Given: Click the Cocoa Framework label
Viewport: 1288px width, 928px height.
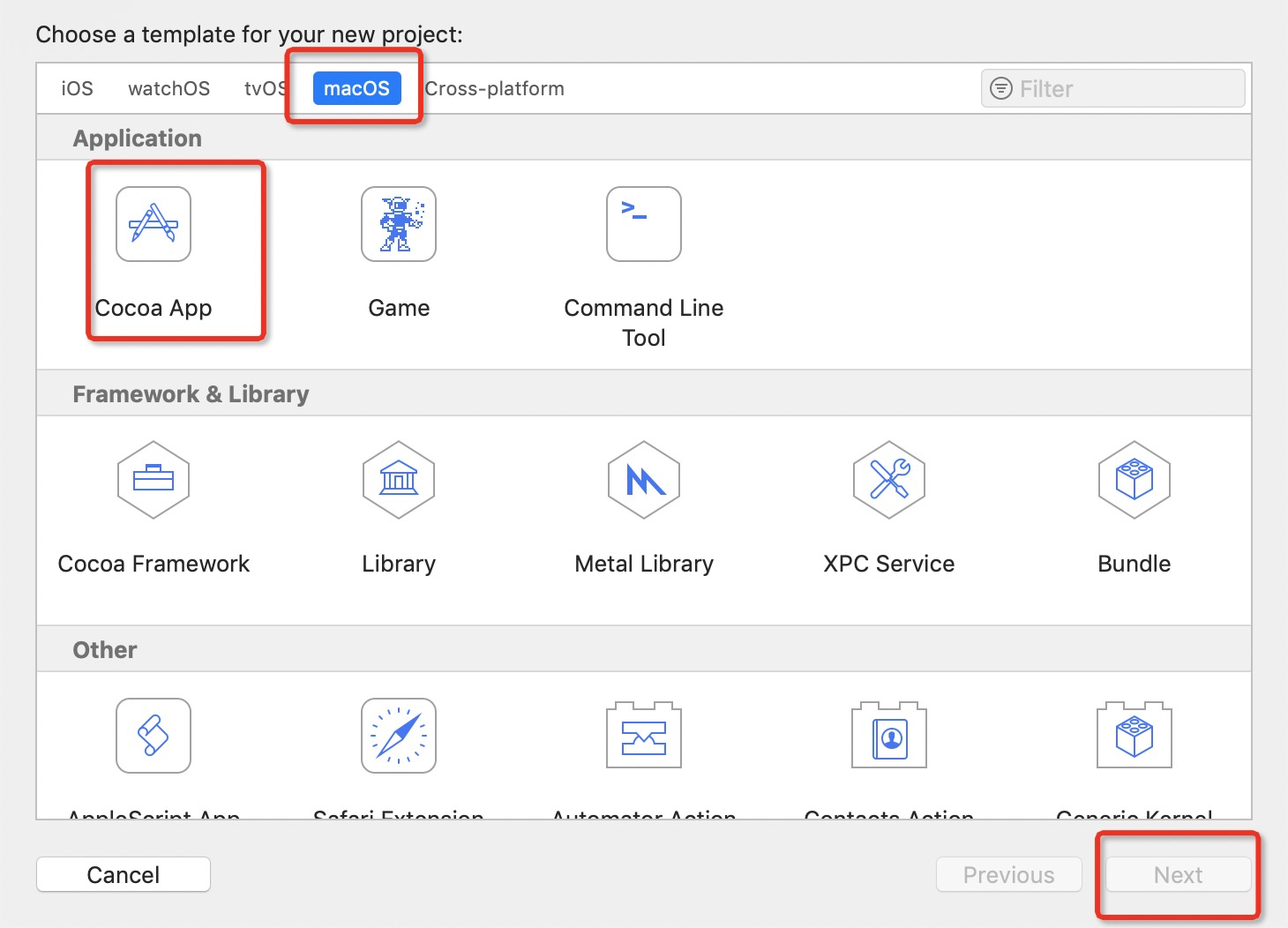Looking at the screenshot, I should [154, 564].
